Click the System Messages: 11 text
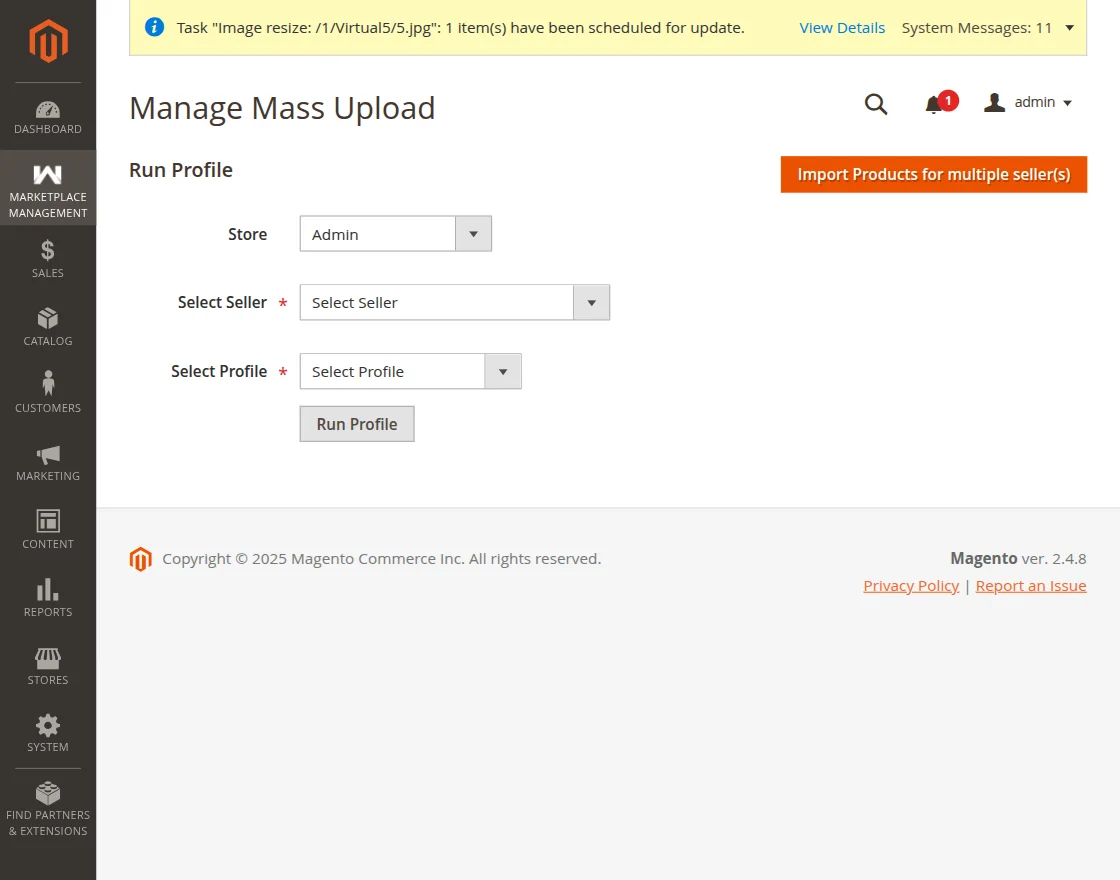The height and width of the screenshot is (880, 1120). coord(976,28)
